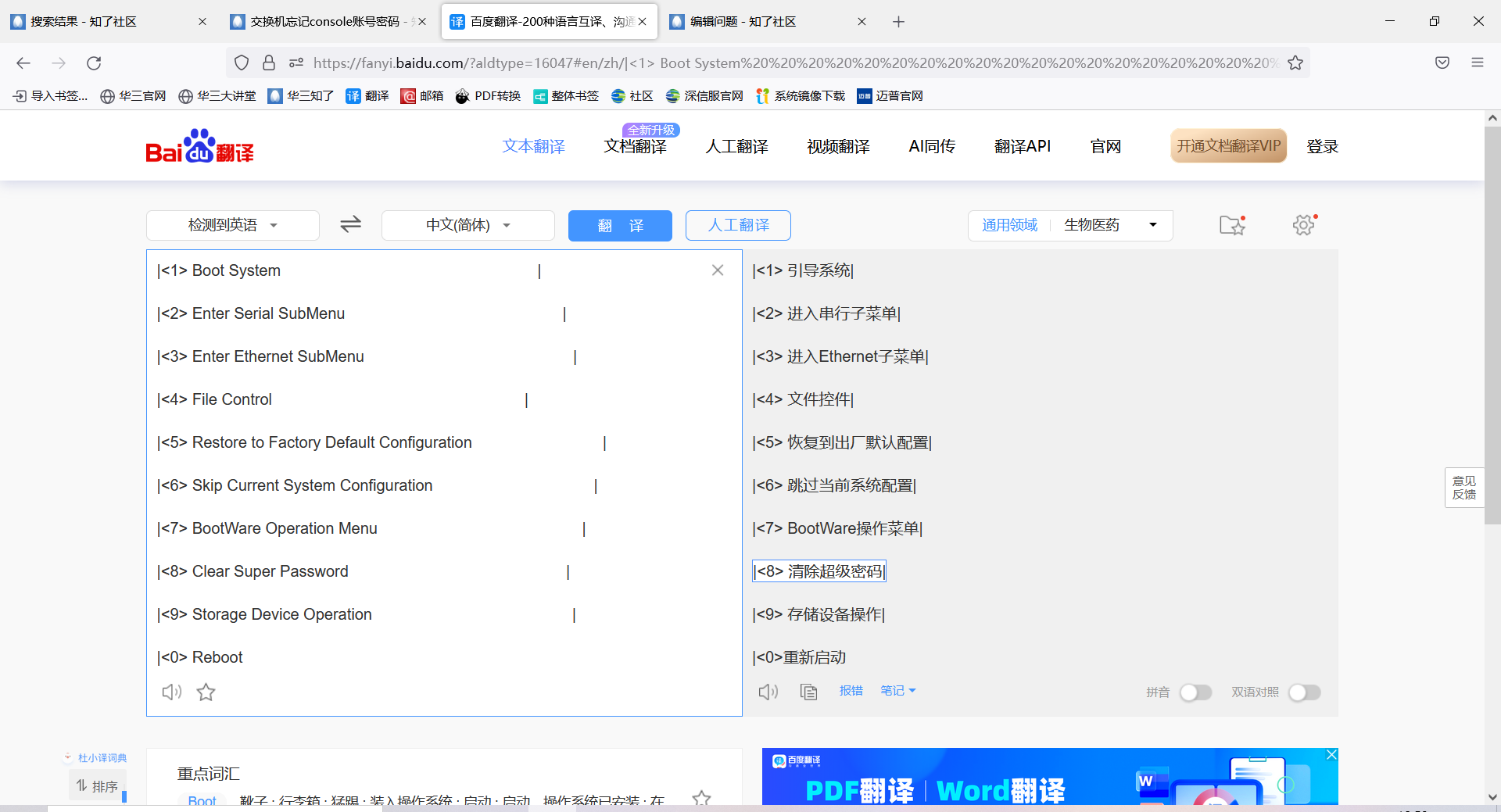Screen dimensions: 1501x812
Task: Select the 通用领域 domain option
Action: (x=1010, y=225)
